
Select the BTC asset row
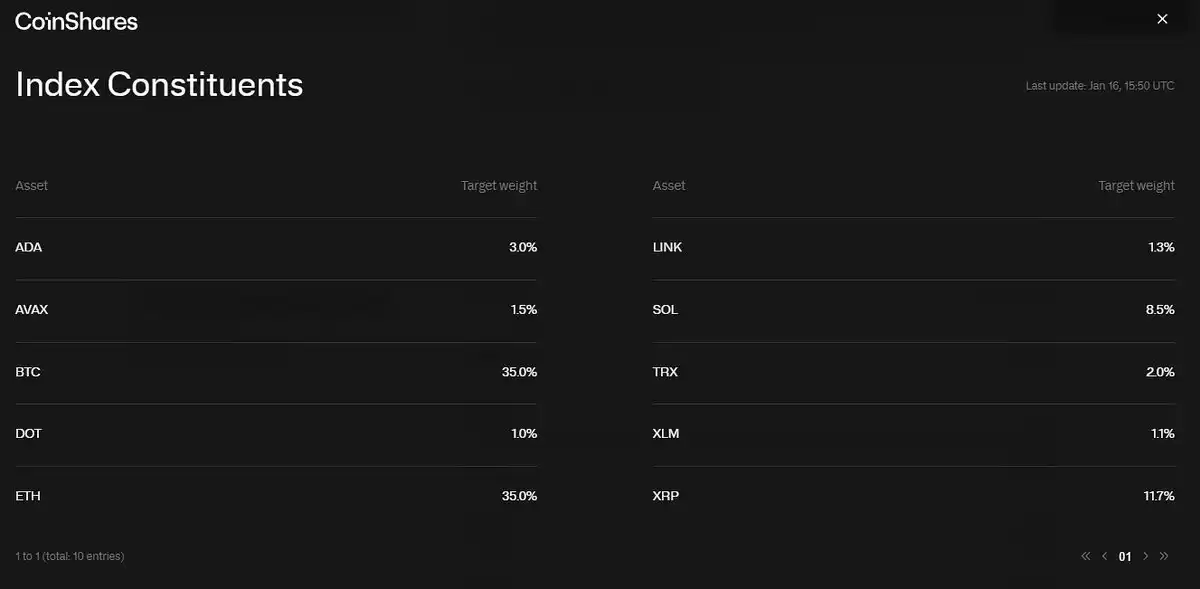(276, 372)
